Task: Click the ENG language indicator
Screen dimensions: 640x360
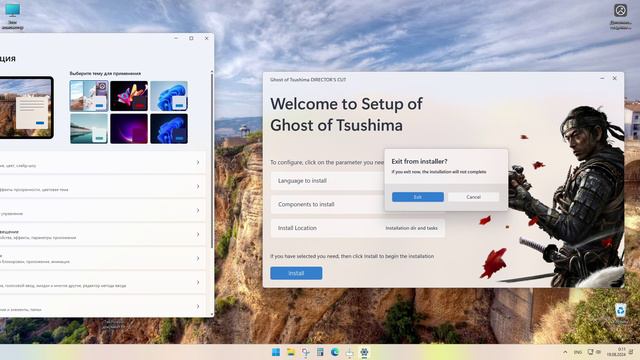Action: (578, 352)
